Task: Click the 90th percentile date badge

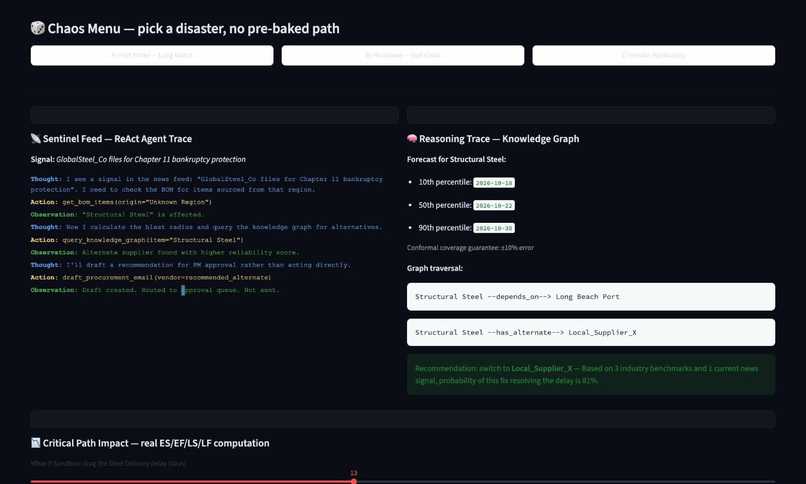Action: [x=493, y=228]
